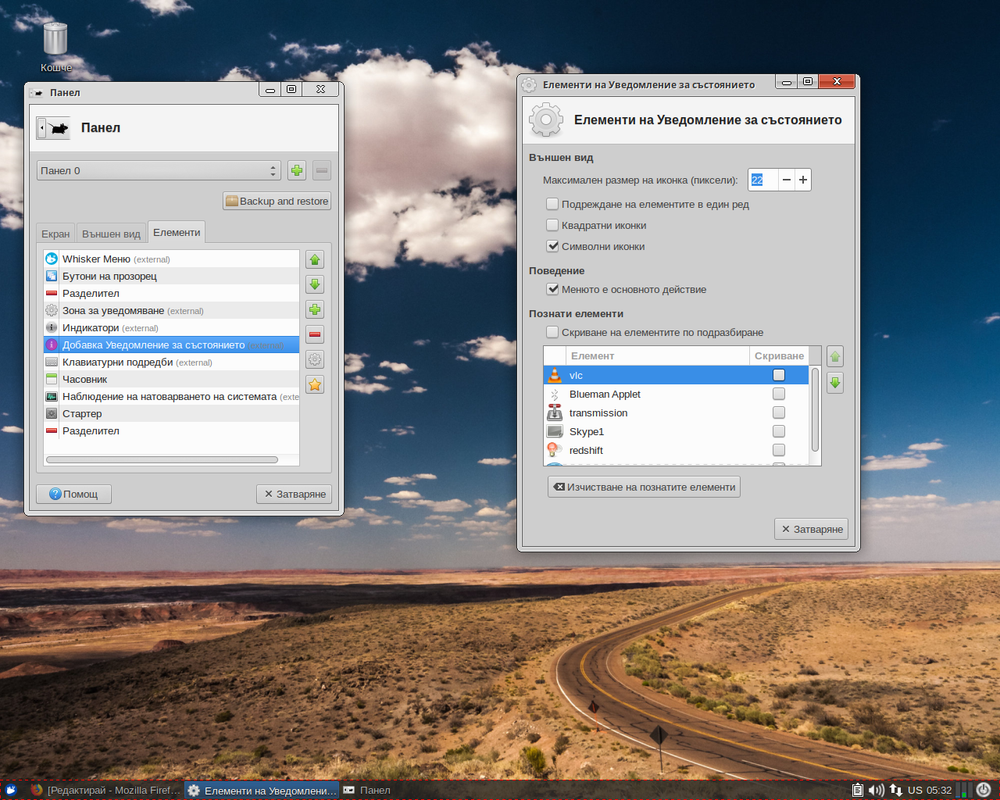Click Backup and restore button
The height and width of the screenshot is (800, 1000).
click(x=277, y=201)
